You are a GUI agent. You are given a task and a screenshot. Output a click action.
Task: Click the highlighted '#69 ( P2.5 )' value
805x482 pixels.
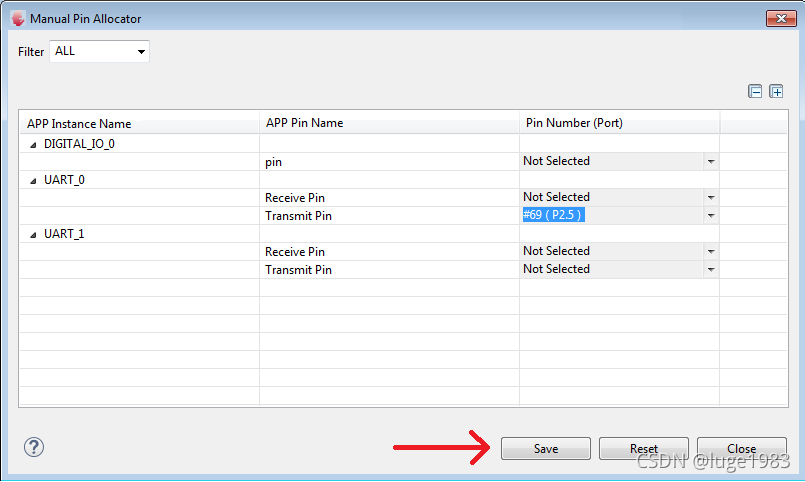point(553,215)
